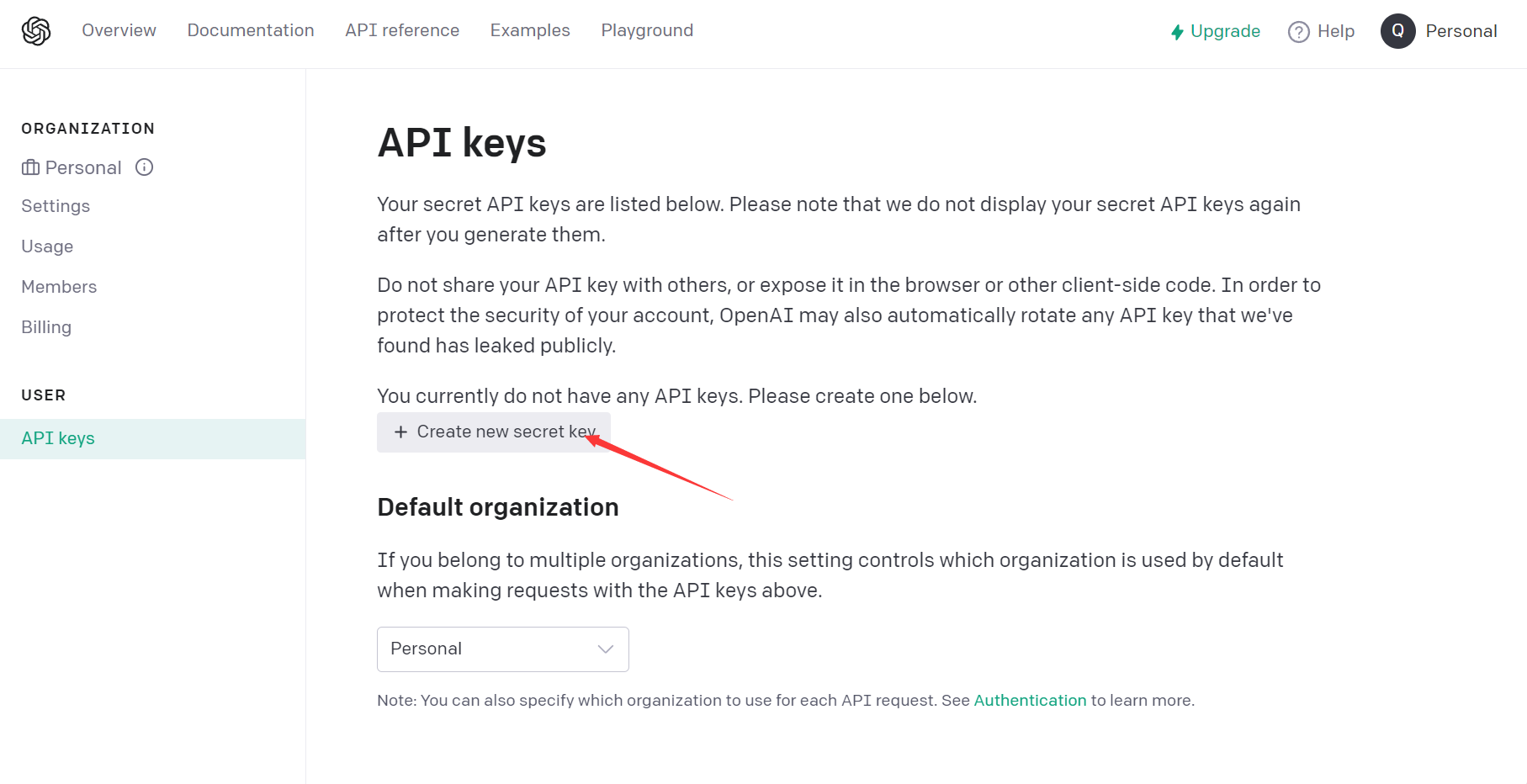Image resolution: width=1527 pixels, height=784 pixels.
Task: Create new secret key
Action: point(494,432)
